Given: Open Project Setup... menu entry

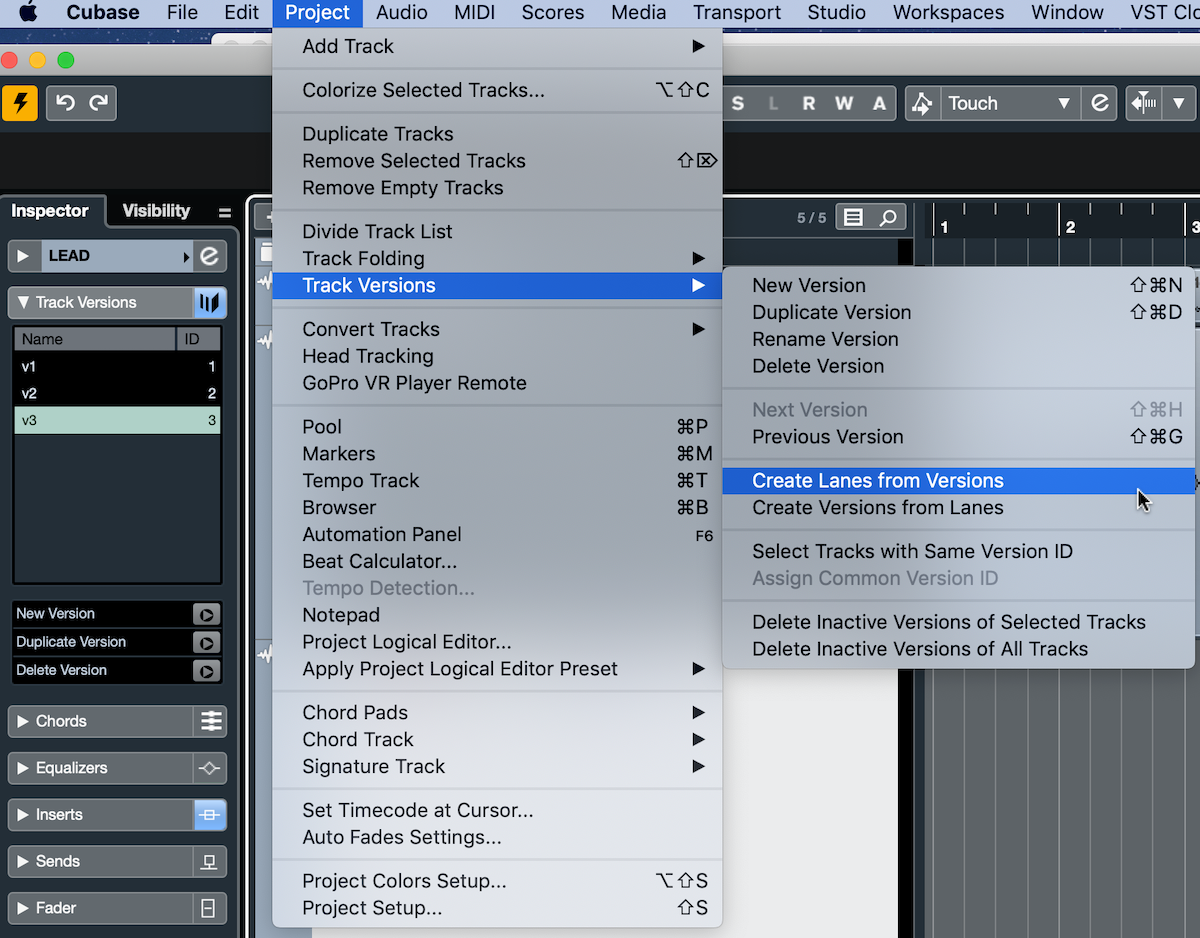Looking at the screenshot, I should [497, 908].
